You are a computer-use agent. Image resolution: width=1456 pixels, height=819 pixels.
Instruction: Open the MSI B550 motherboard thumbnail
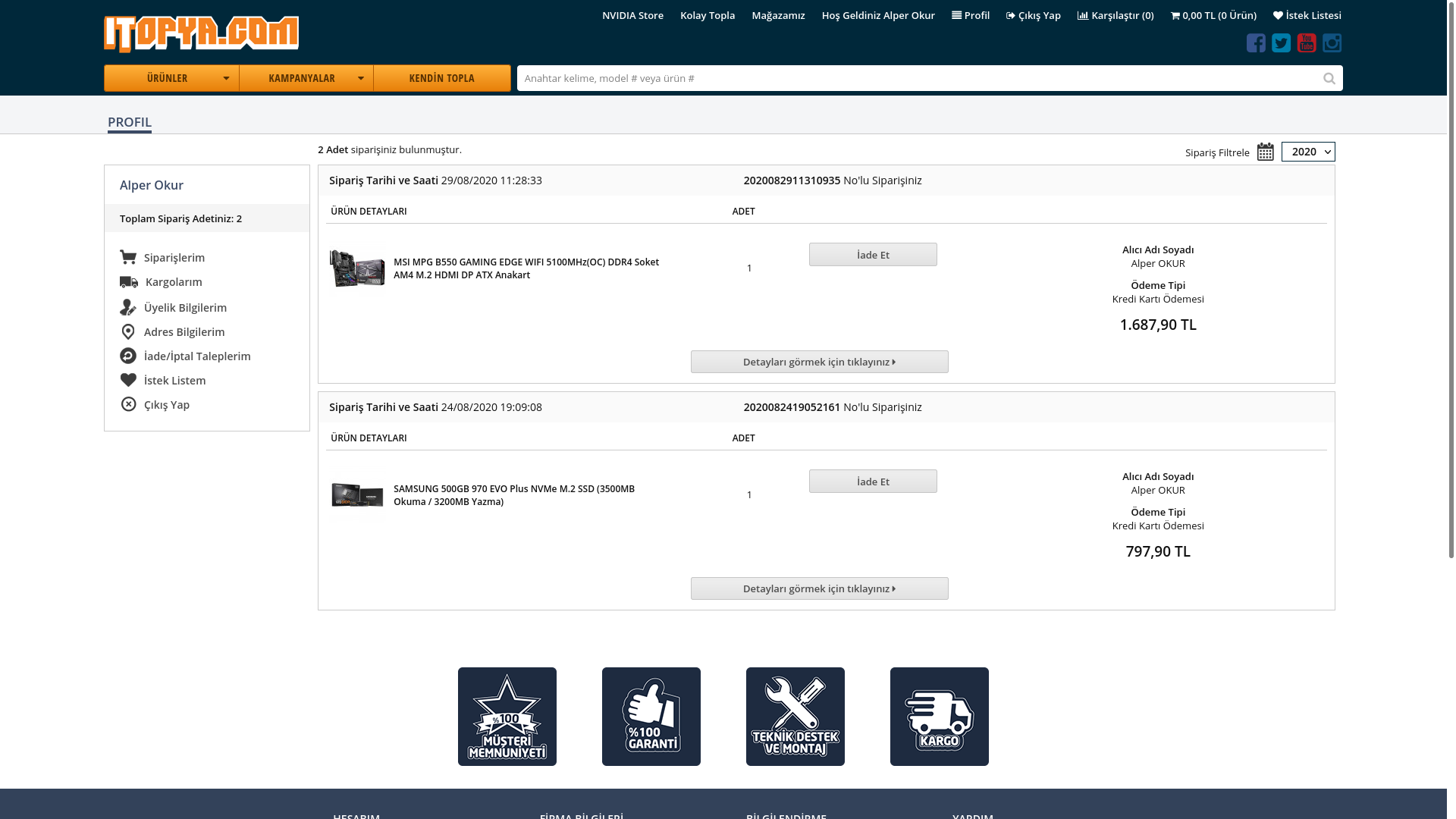pyautogui.click(x=357, y=268)
